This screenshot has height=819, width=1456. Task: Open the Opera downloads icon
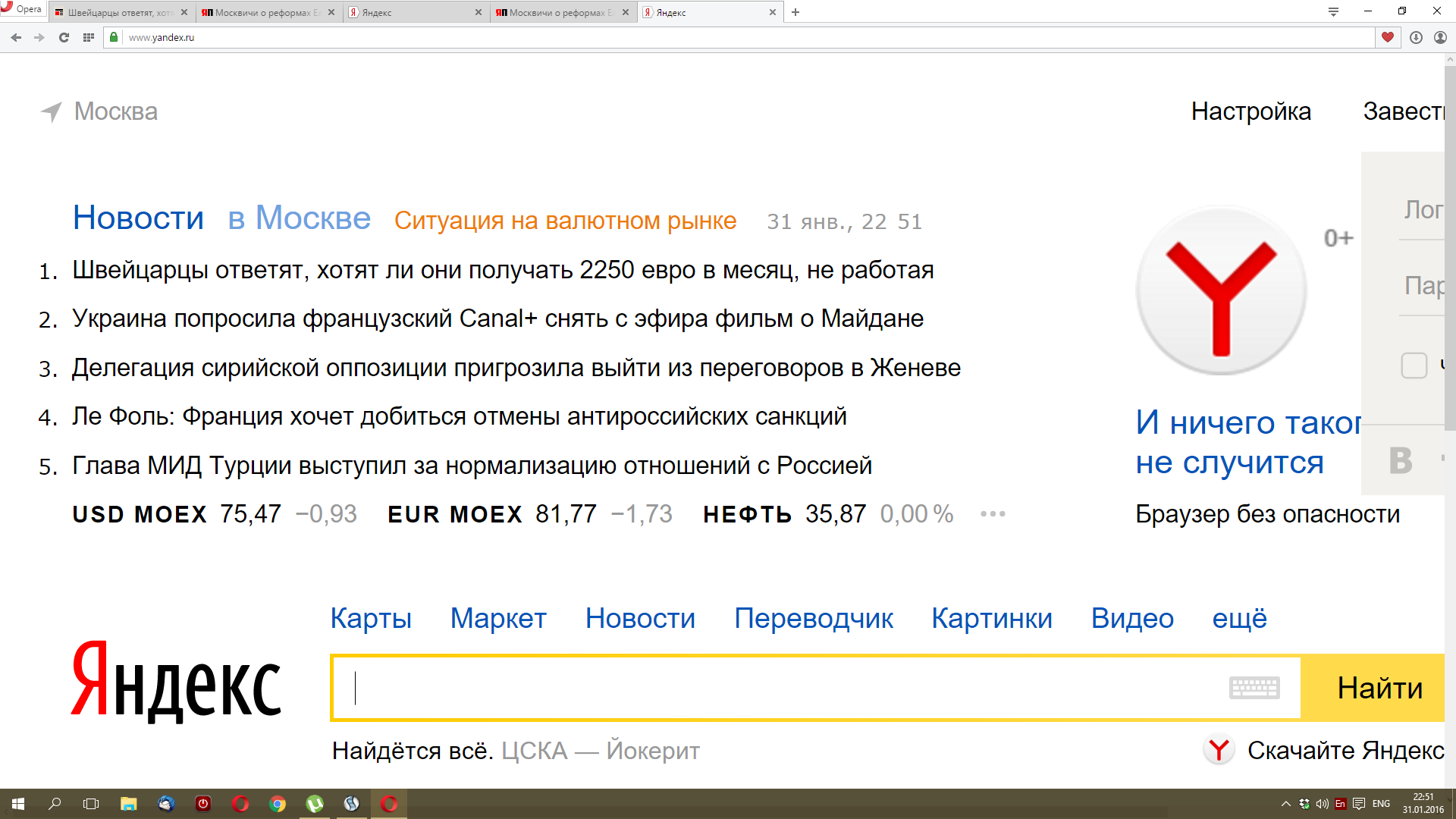[1416, 37]
